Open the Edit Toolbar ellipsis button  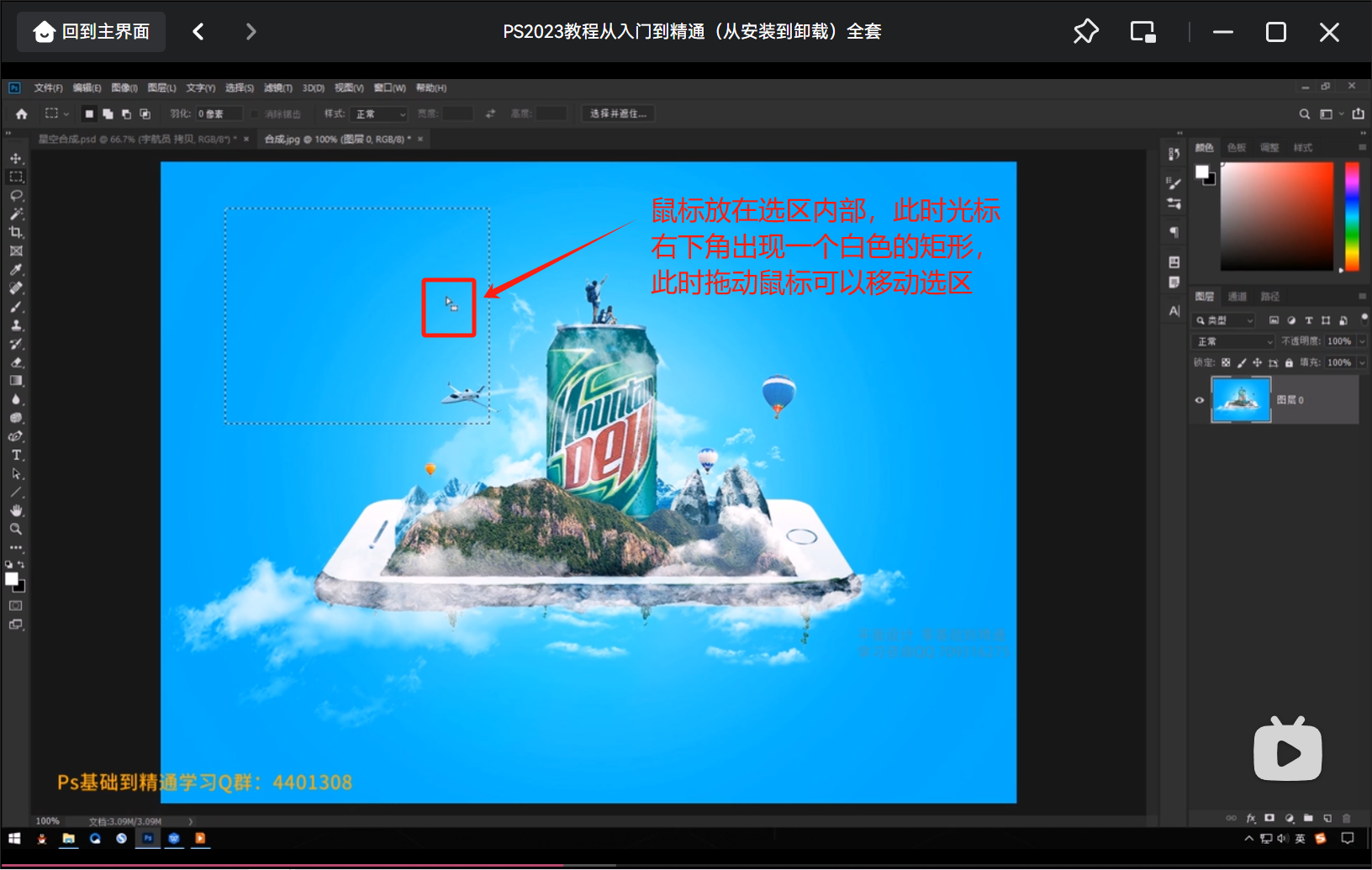click(16, 547)
